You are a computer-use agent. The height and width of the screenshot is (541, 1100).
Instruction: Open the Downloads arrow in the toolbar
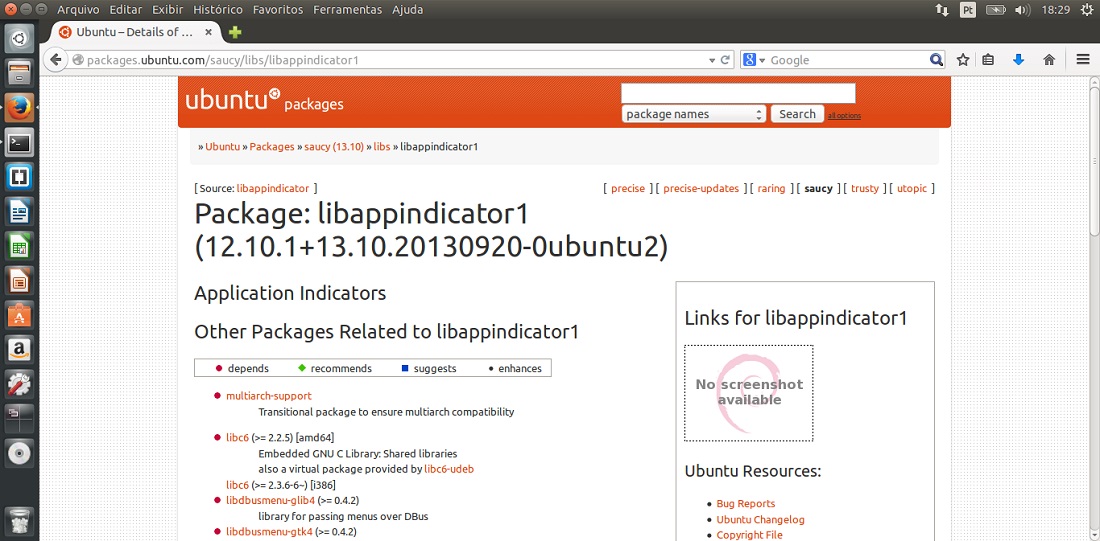pos(1018,60)
